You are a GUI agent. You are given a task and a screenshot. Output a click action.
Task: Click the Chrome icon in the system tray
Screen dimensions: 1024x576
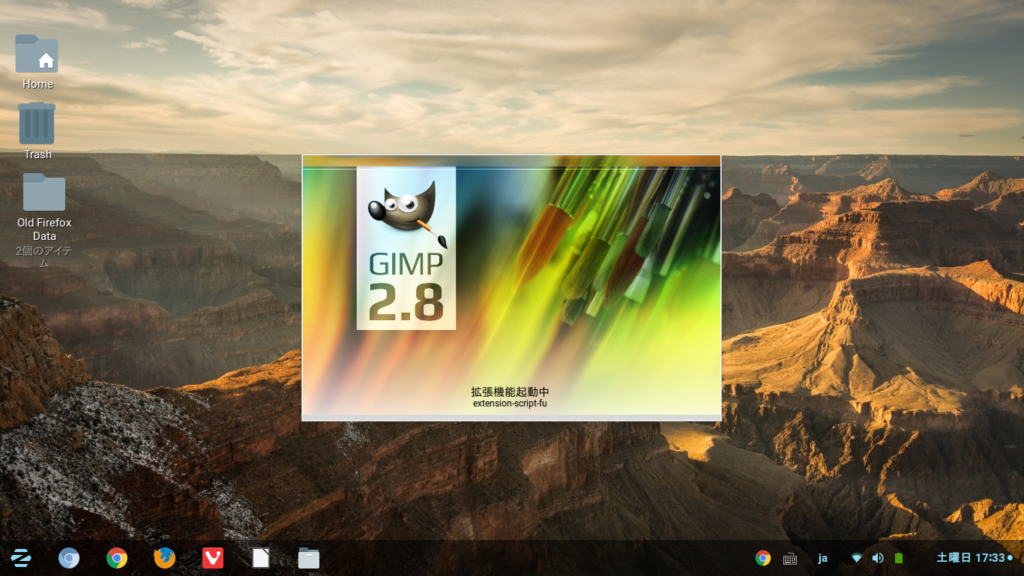coord(763,558)
